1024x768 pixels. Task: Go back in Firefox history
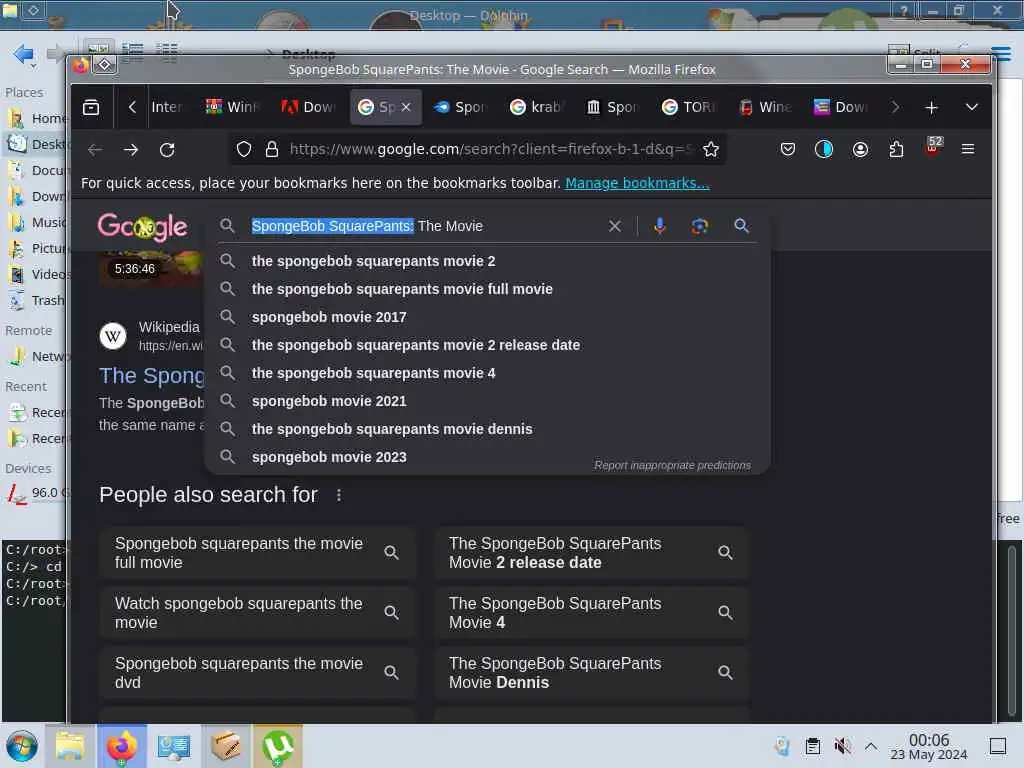click(x=95, y=150)
